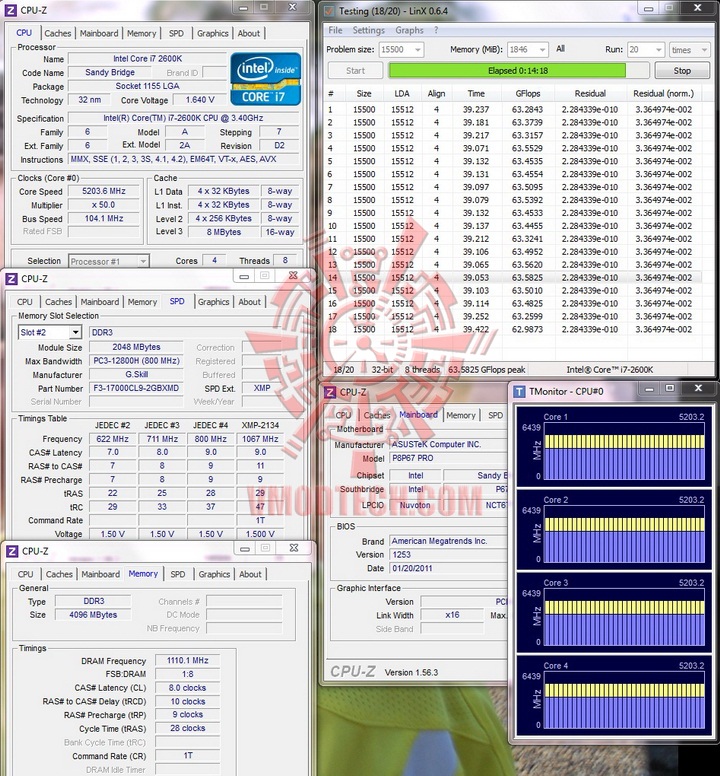Switch to About tab in top CPU-Z window

(248, 33)
